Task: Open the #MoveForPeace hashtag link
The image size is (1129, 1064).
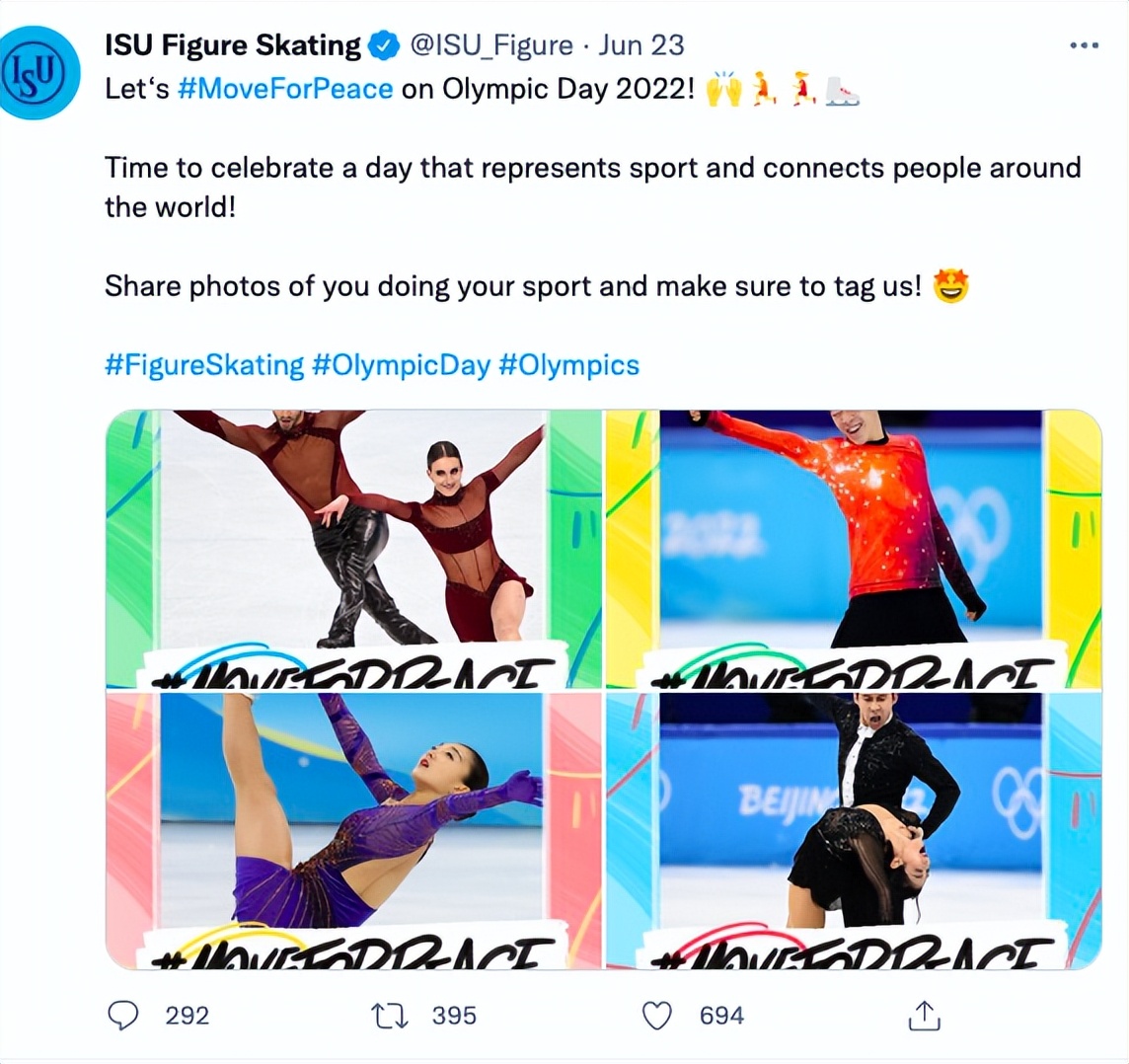Action: 285,89
